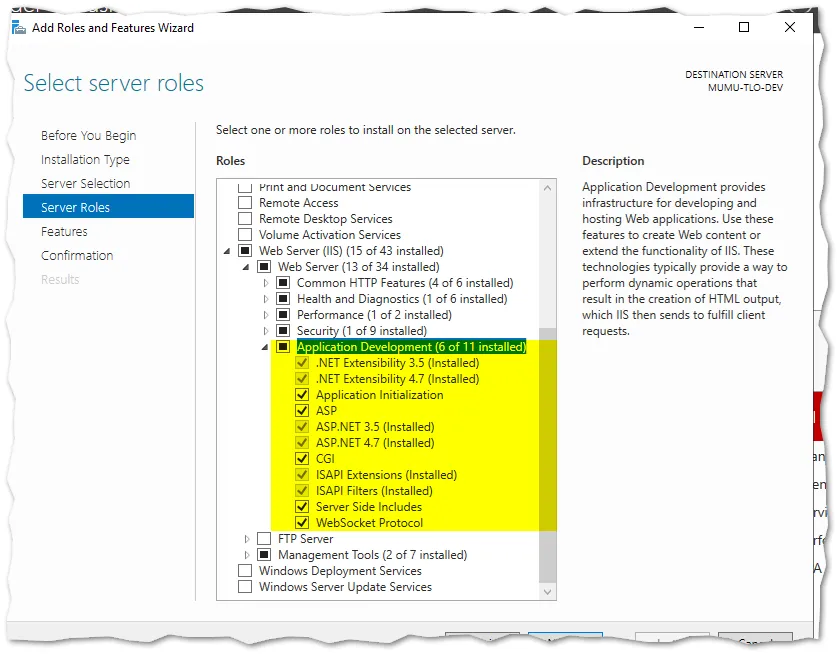Toggle Common HTTP Features checkbox
The height and width of the screenshot is (654, 838).
[x=283, y=283]
